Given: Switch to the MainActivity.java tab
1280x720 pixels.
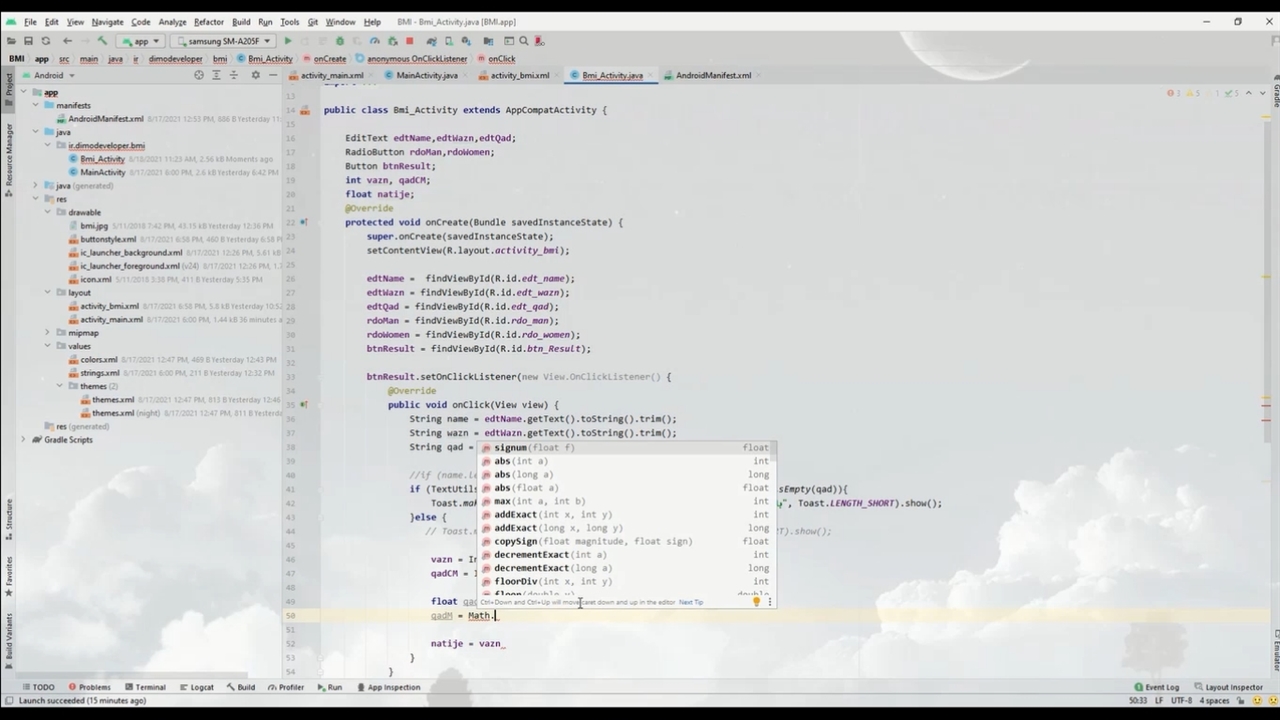Looking at the screenshot, I should pyautogui.click(x=426, y=75).
